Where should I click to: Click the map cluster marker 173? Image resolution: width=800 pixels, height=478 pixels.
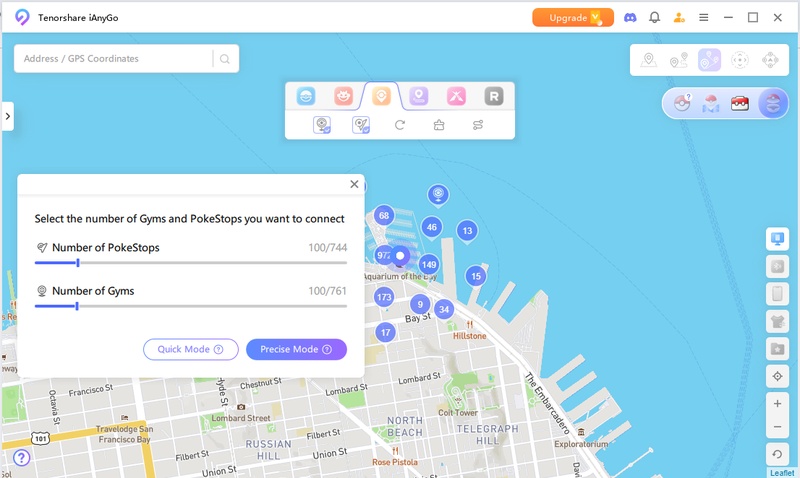[384, 297]
